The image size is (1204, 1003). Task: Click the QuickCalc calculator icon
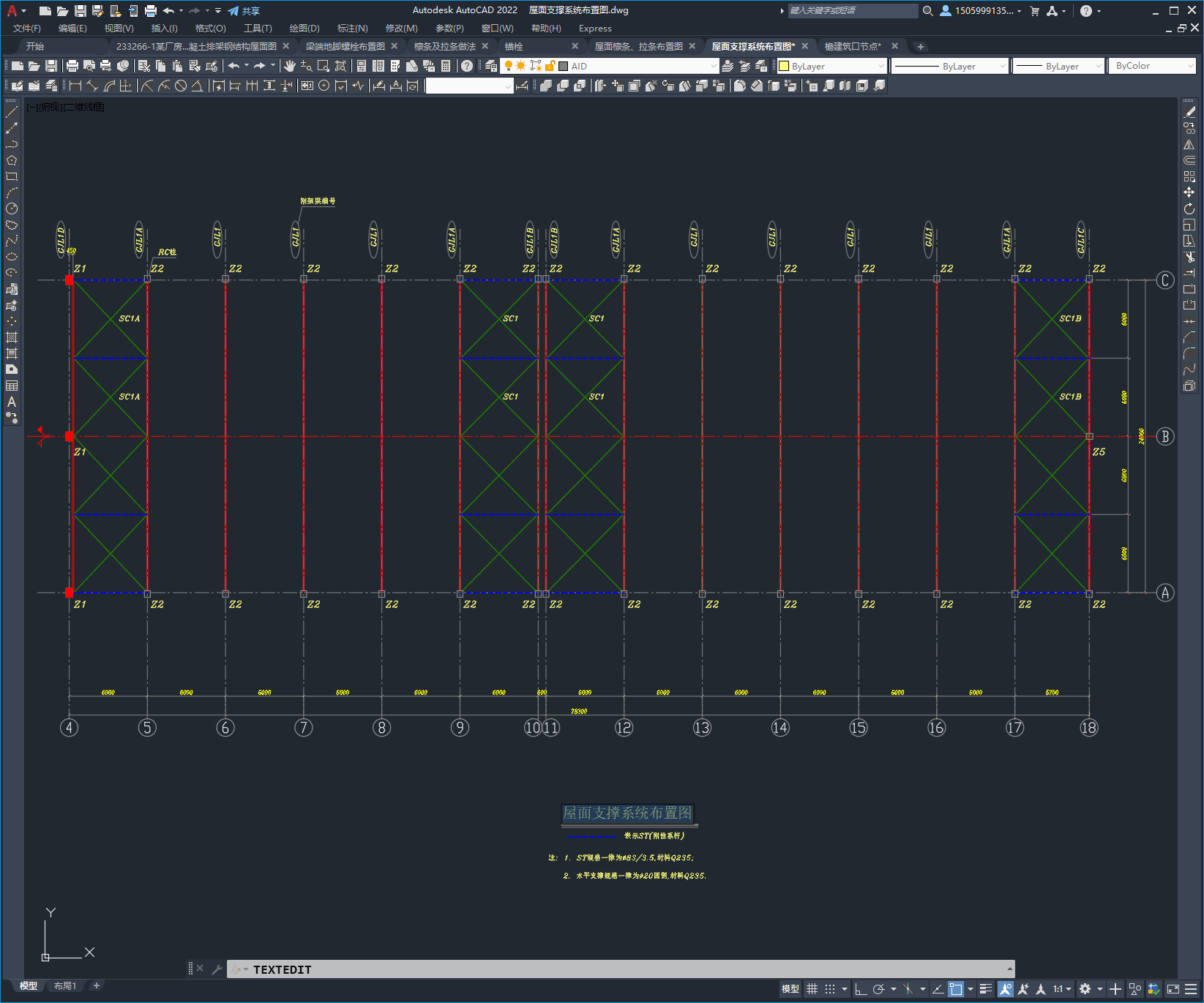tap(446, 66)
